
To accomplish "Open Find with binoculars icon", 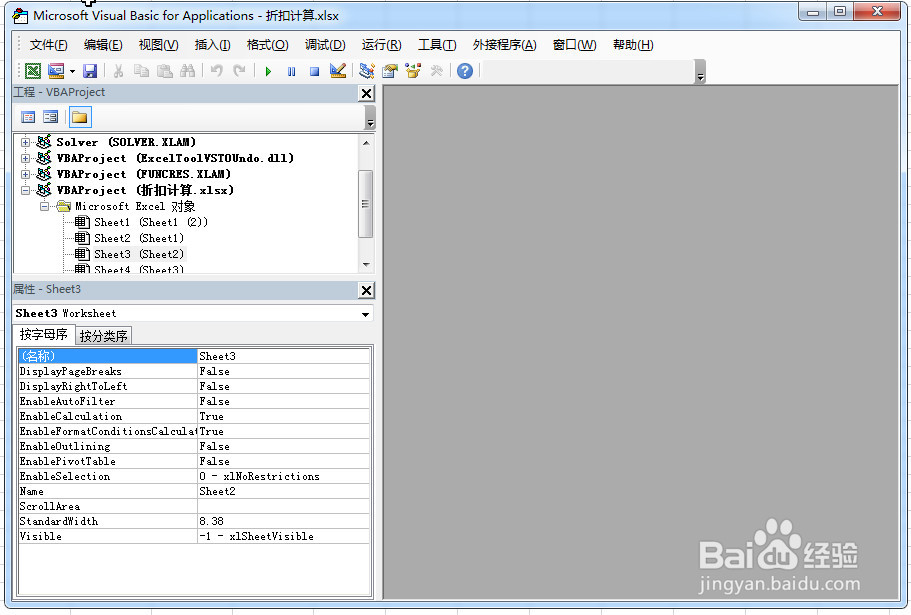I will pyautogui.click(x=188, y=71).
